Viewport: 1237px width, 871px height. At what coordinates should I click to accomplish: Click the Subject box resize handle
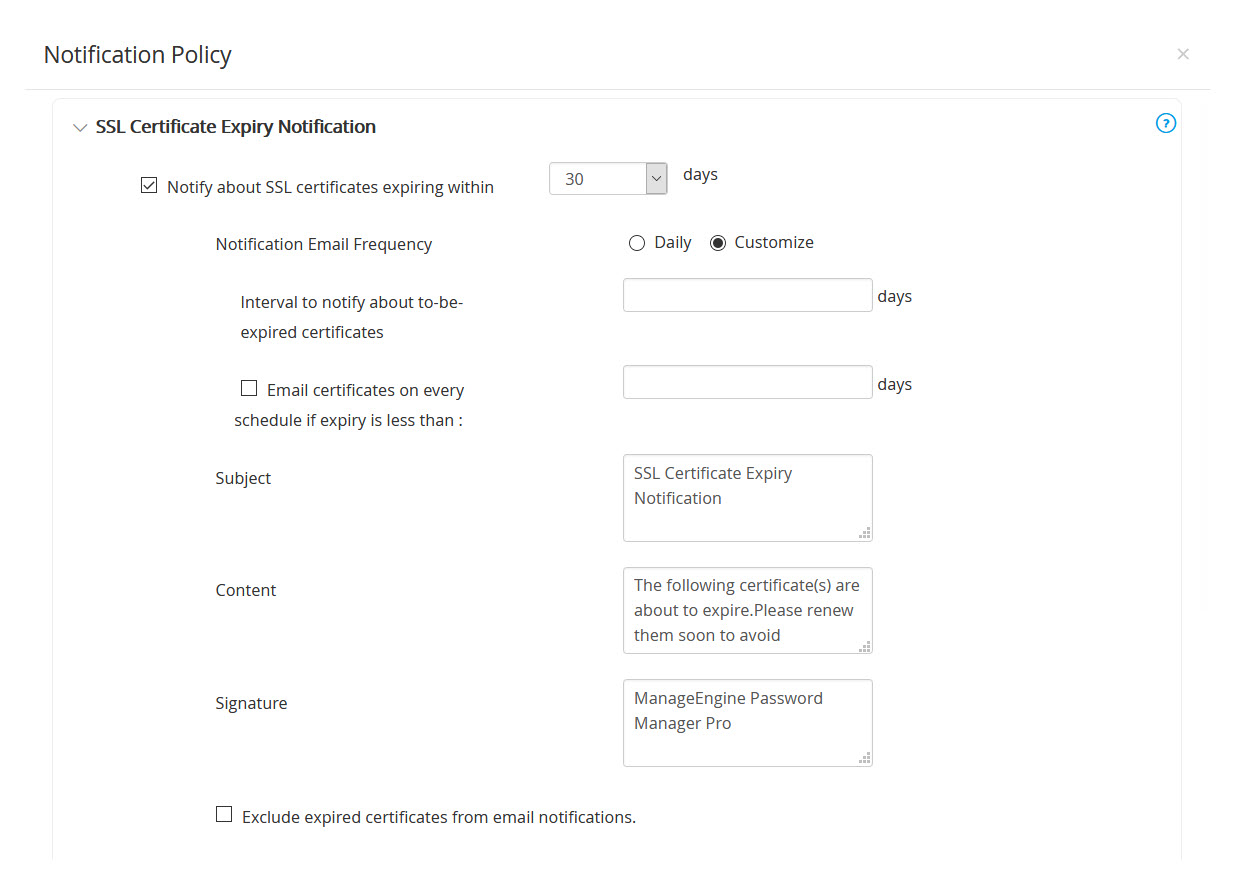coord(864,533)
